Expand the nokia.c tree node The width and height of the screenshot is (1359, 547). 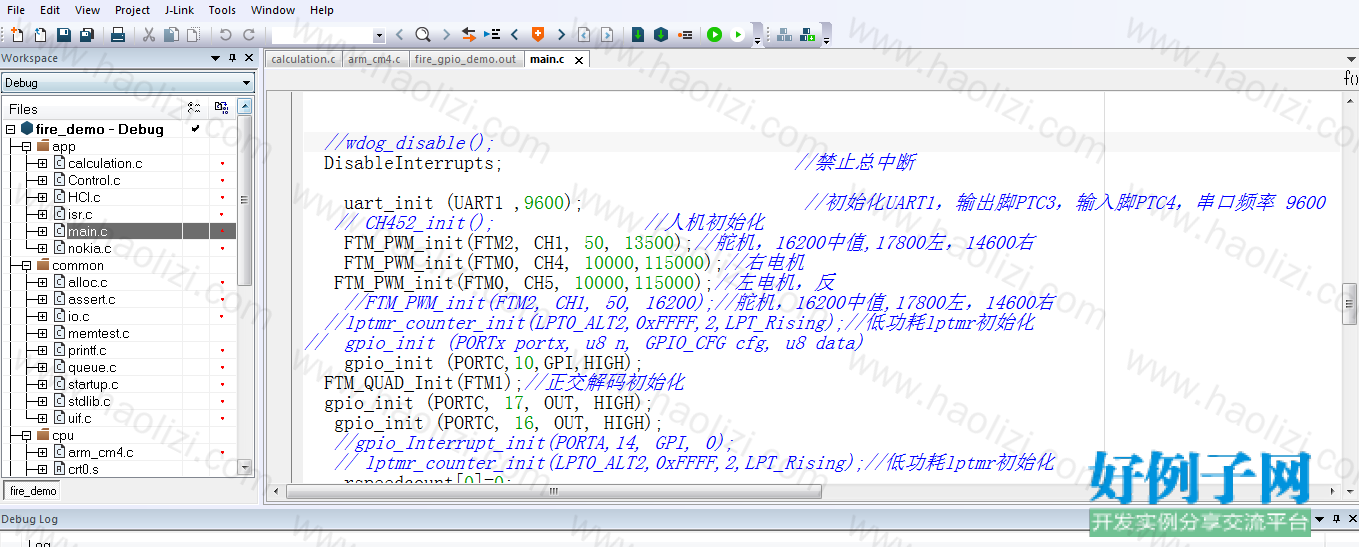[42, 248]
